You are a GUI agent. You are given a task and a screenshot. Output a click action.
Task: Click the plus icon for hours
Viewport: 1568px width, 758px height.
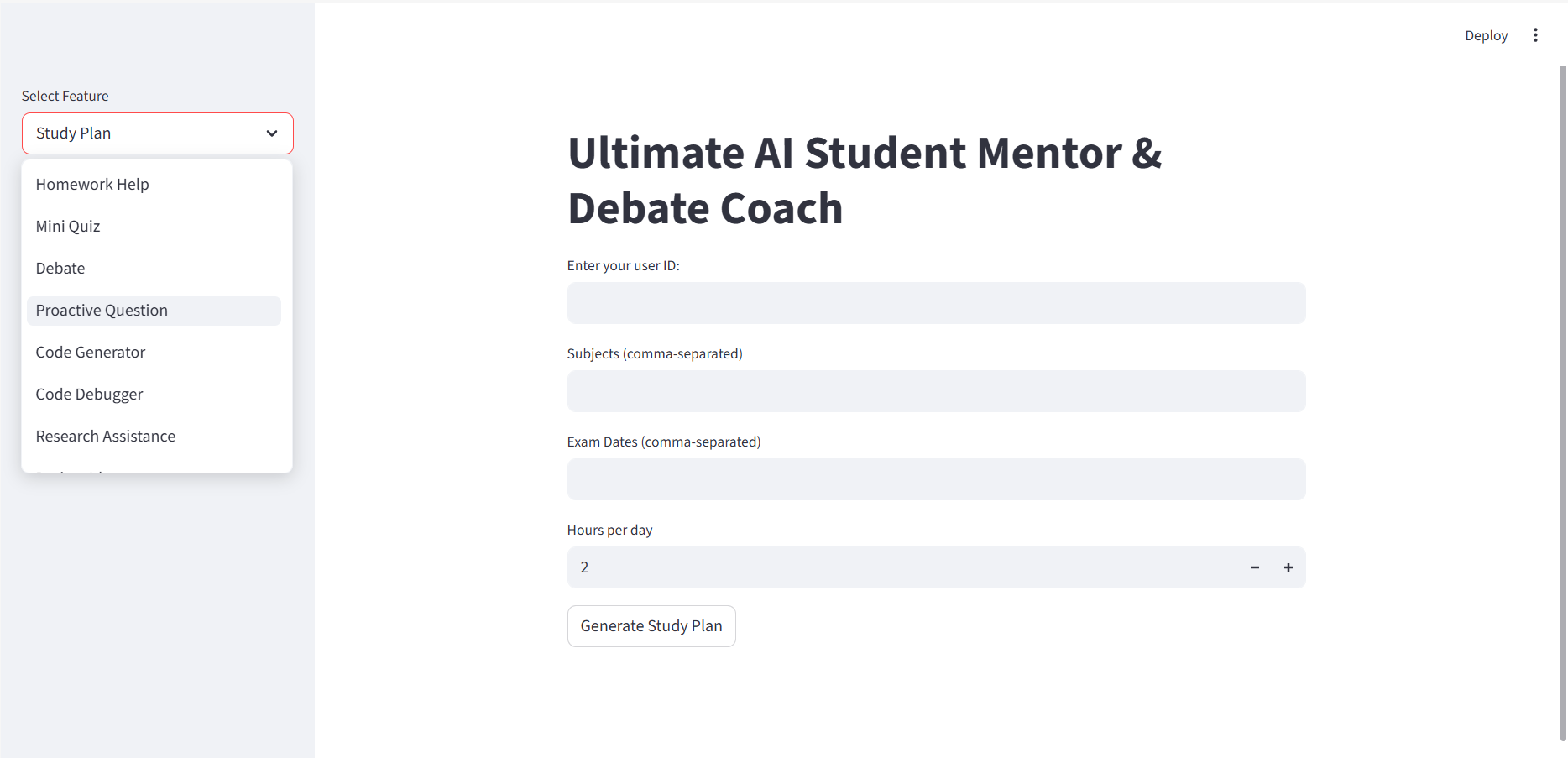[x=1288, y=567]
